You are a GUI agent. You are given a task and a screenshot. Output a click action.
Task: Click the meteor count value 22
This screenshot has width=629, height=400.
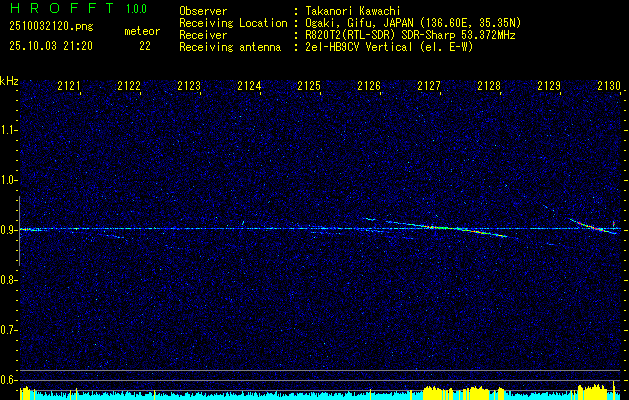click(145, 46)
